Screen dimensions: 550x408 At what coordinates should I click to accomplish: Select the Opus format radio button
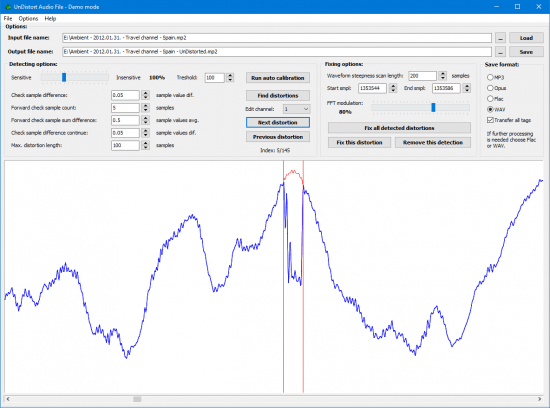click(x=490, y=88)
